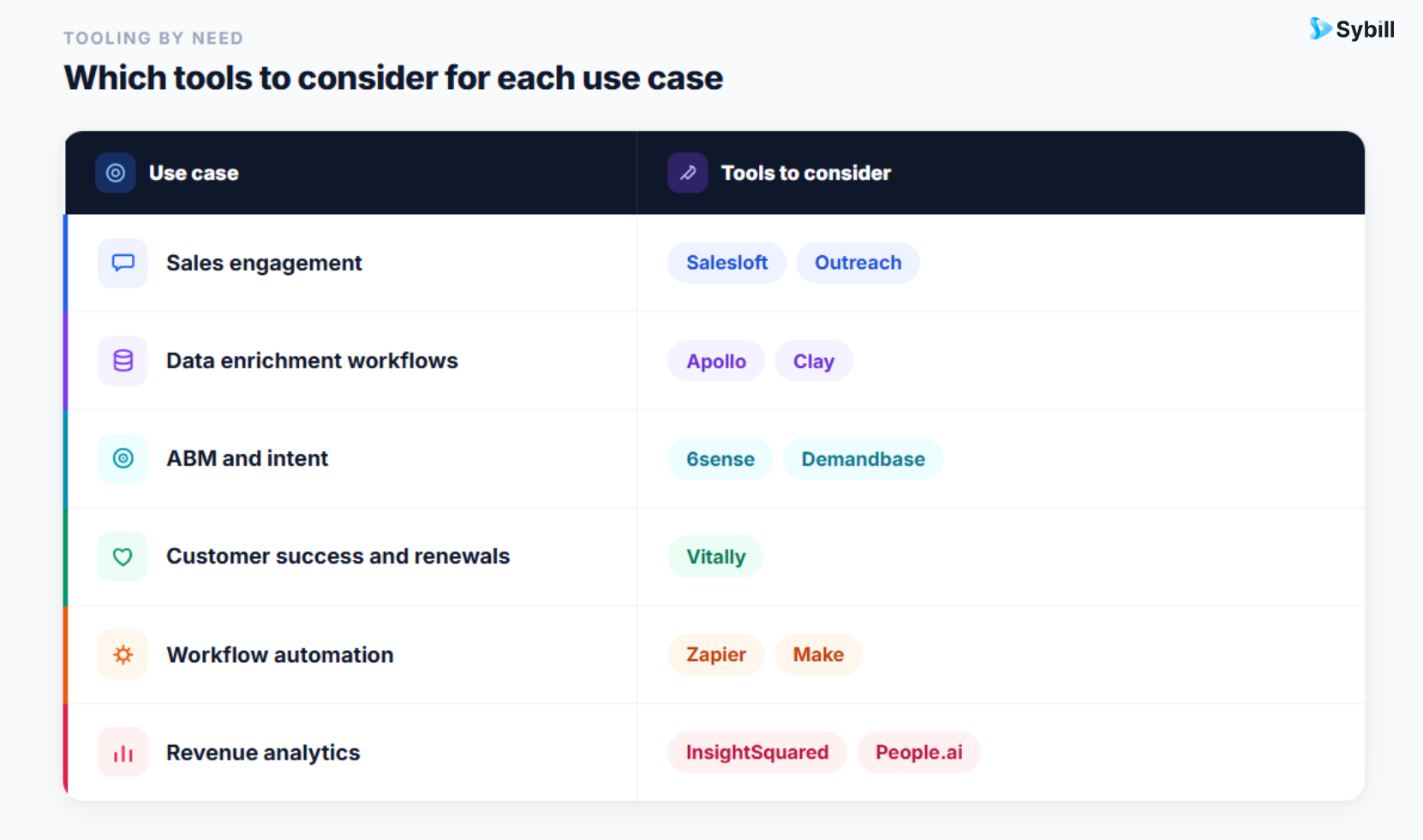Click the TOOLING BY NEED caption

153,38
